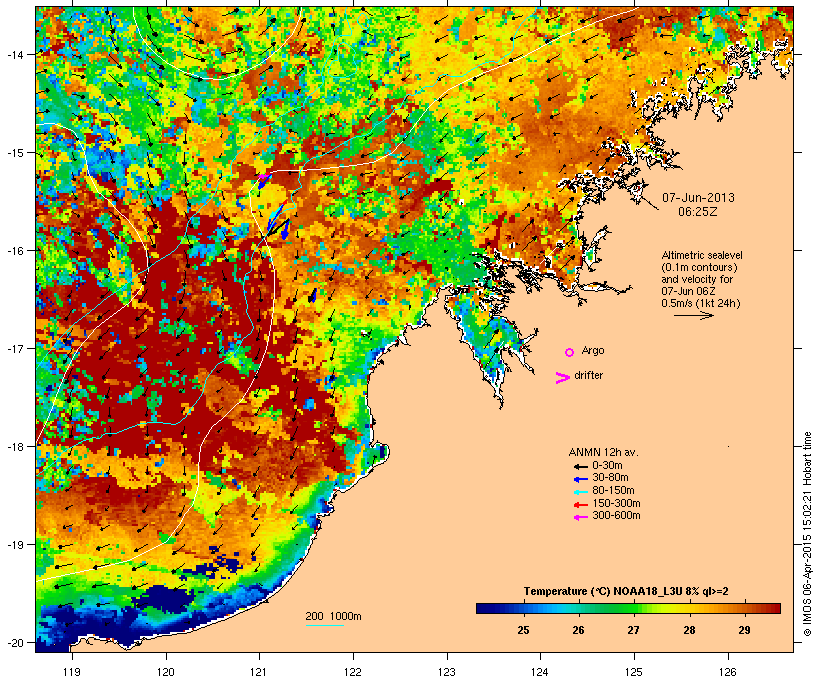Click the 'ANMN 12h av.' heading
Image resolution: width=820 pixels, height=680 pixels.
[x=603, y=452]
